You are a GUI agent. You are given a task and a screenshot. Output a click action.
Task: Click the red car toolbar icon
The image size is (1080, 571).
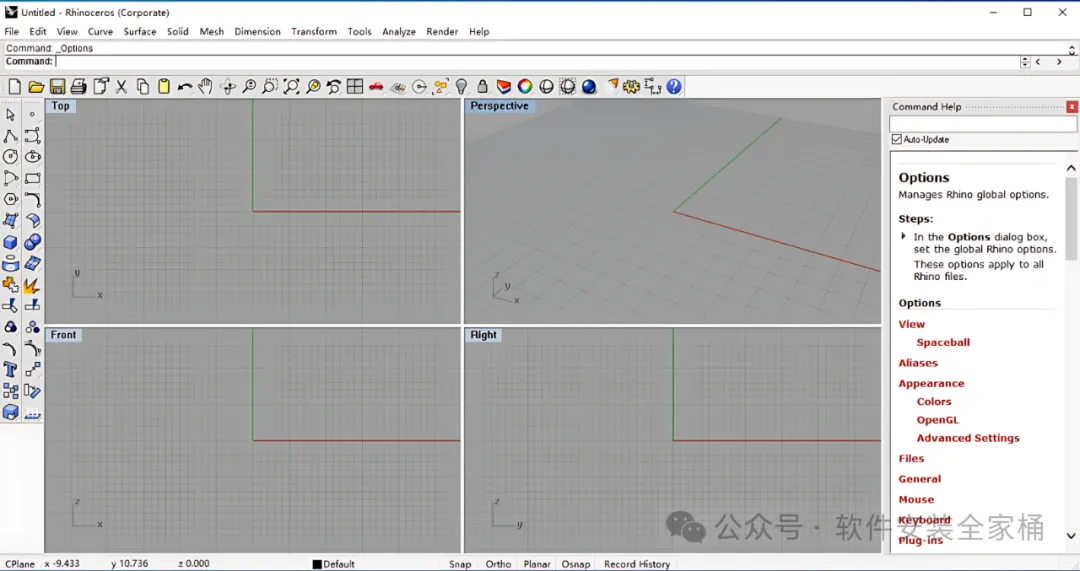click(376, 86)
